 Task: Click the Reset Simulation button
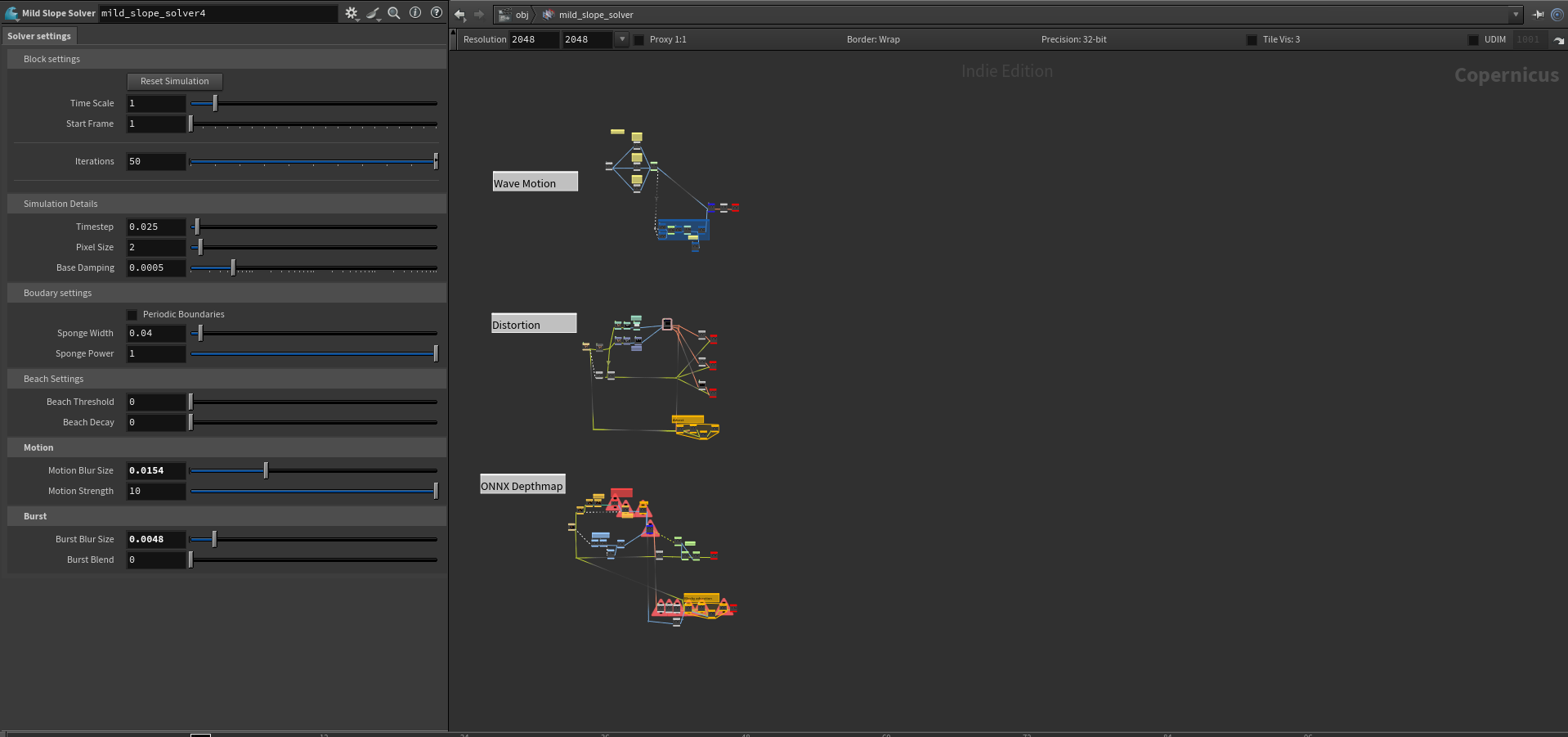pyautogui.click(x=175, y=81)
